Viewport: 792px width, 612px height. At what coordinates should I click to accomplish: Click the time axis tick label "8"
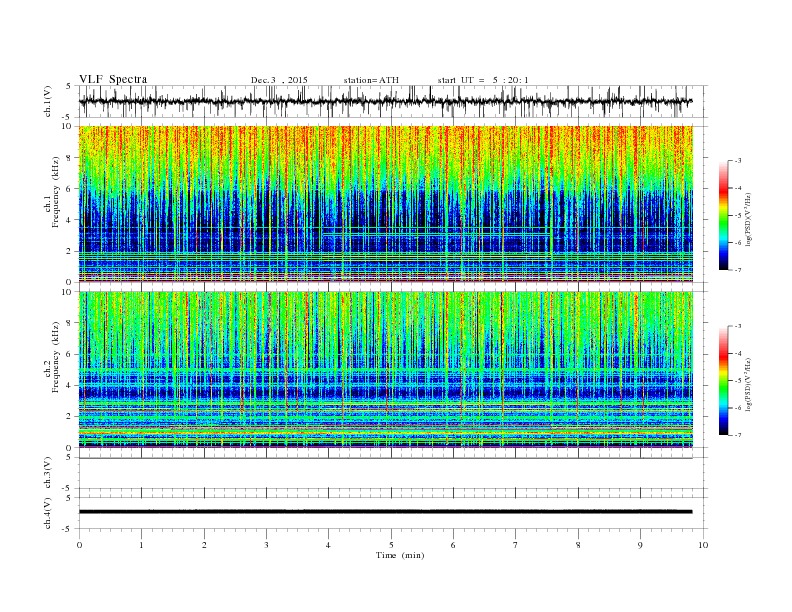pos(578,545)
